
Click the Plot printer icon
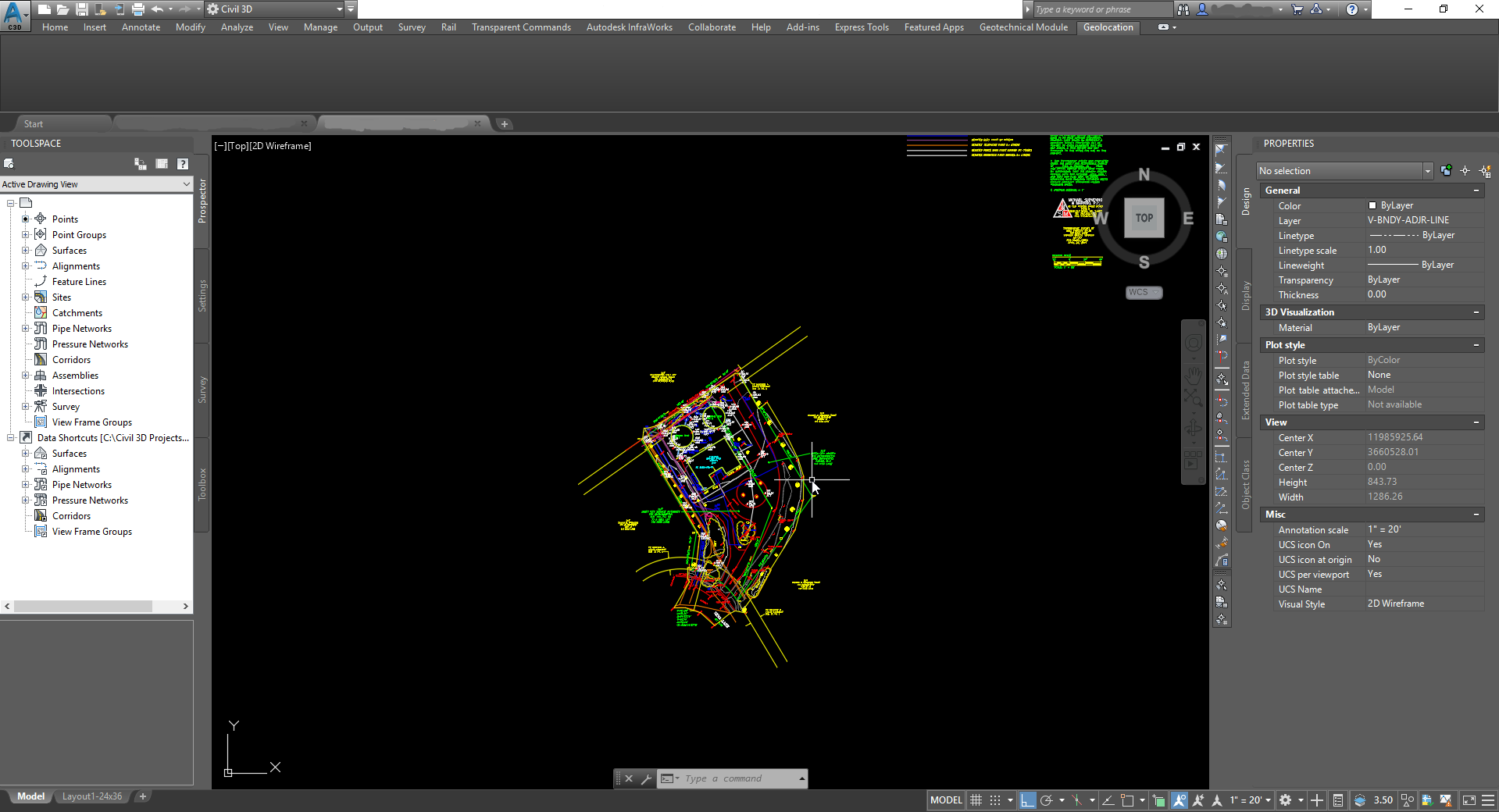point(138,9)
